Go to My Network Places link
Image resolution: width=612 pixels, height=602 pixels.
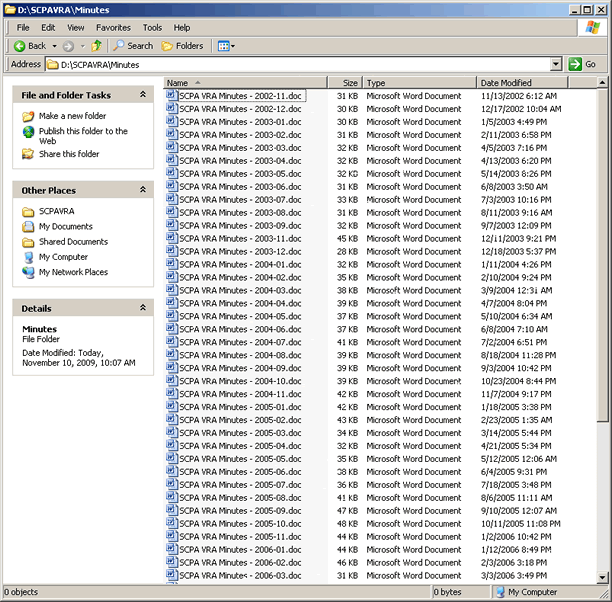pyautogui.click(x=73, y=272)
